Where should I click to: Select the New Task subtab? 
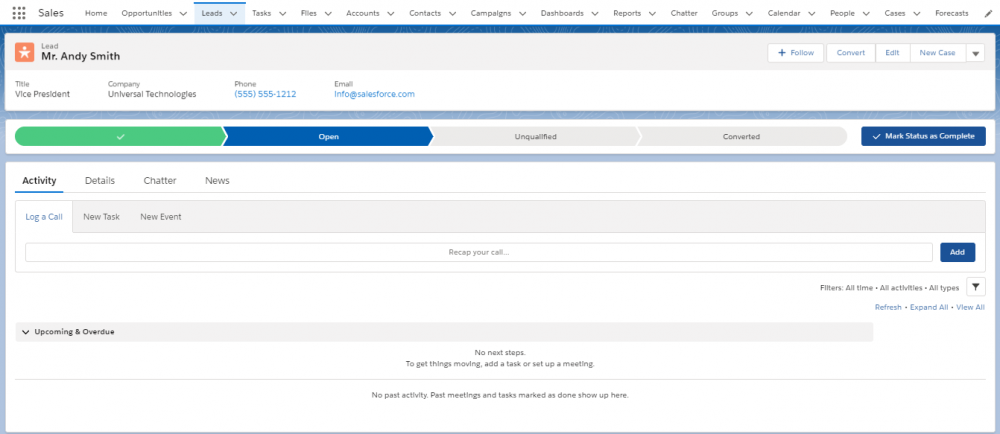[x=101, y=217]
